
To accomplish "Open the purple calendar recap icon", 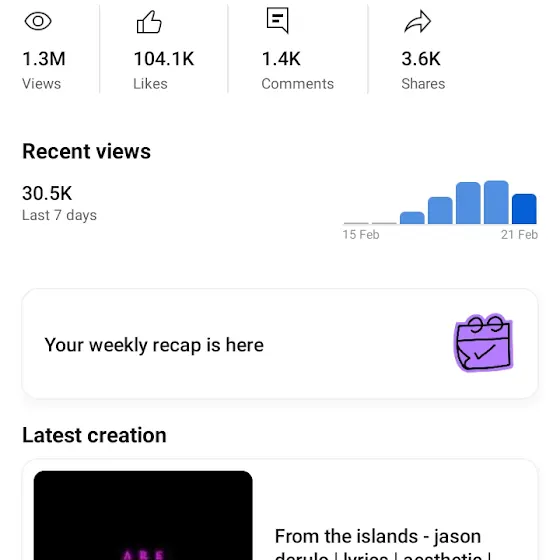I will point(484,343).
